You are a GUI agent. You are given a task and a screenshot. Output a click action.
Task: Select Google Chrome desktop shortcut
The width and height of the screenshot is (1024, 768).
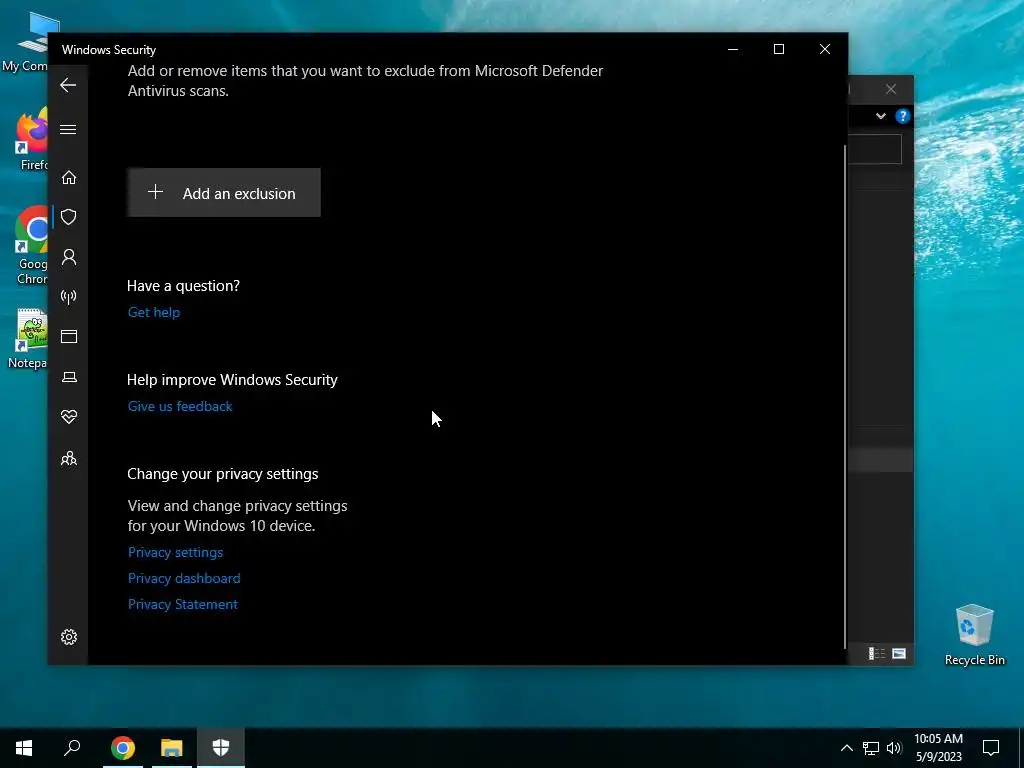pos(31,246)
